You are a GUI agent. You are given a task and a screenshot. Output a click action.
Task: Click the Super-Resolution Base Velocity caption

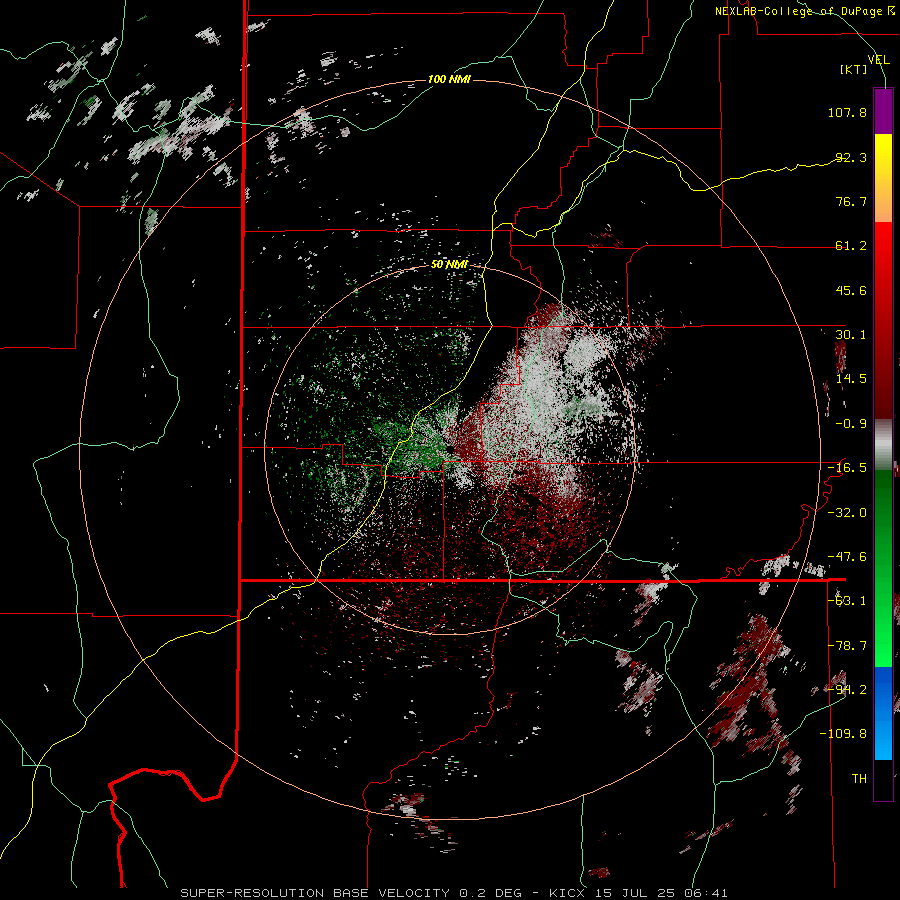coord(453,893)
